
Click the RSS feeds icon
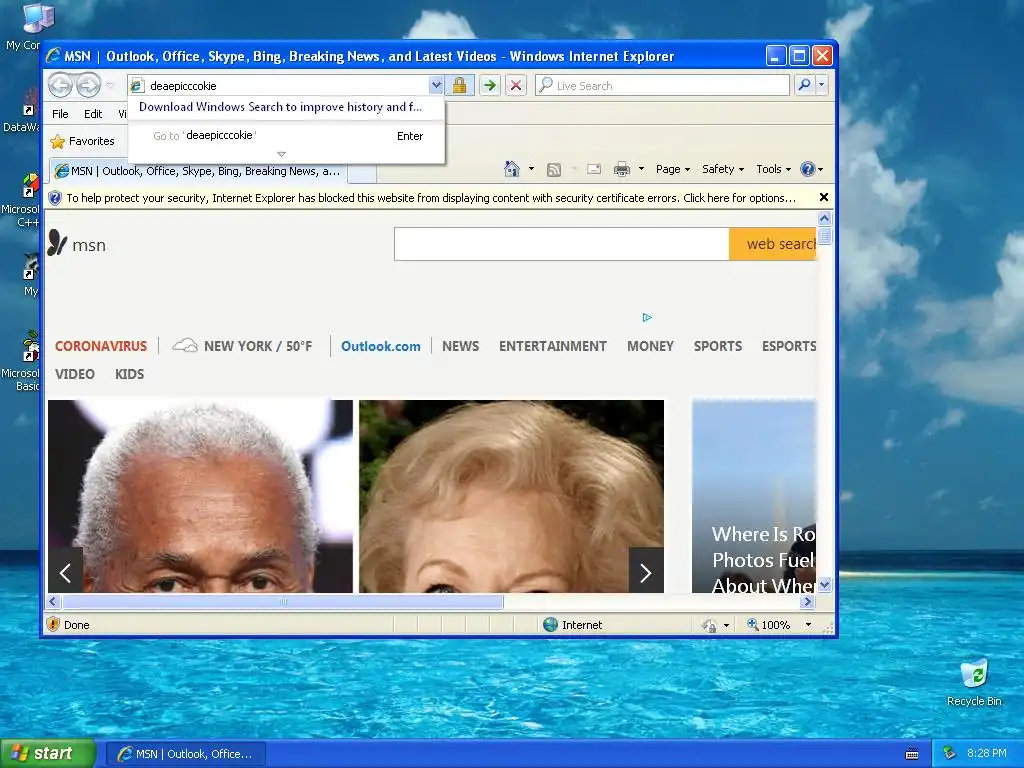[554, 170]
